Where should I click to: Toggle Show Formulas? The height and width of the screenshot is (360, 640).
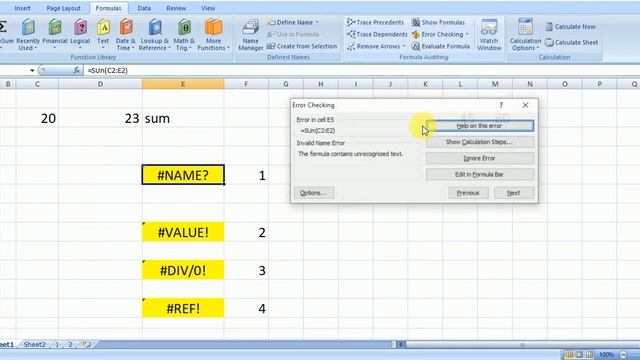coord(438,22)
